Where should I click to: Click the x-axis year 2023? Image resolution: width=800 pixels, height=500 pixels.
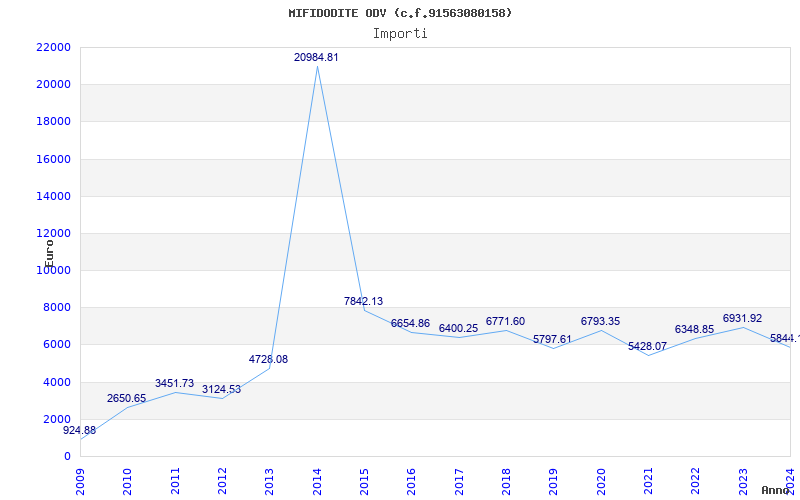click(x=743, y=482)
